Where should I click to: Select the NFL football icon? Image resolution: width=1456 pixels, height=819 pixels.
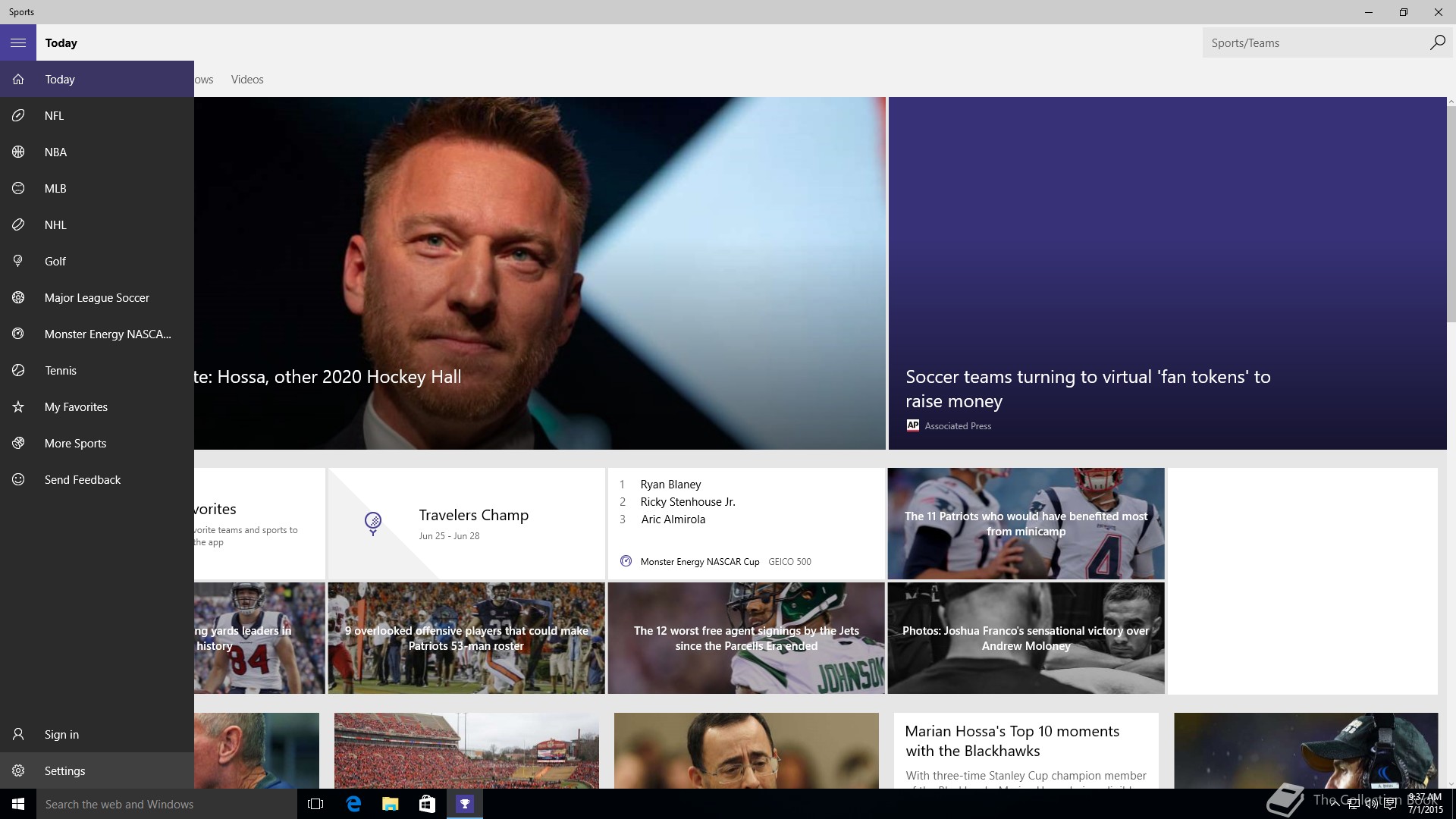18,115
